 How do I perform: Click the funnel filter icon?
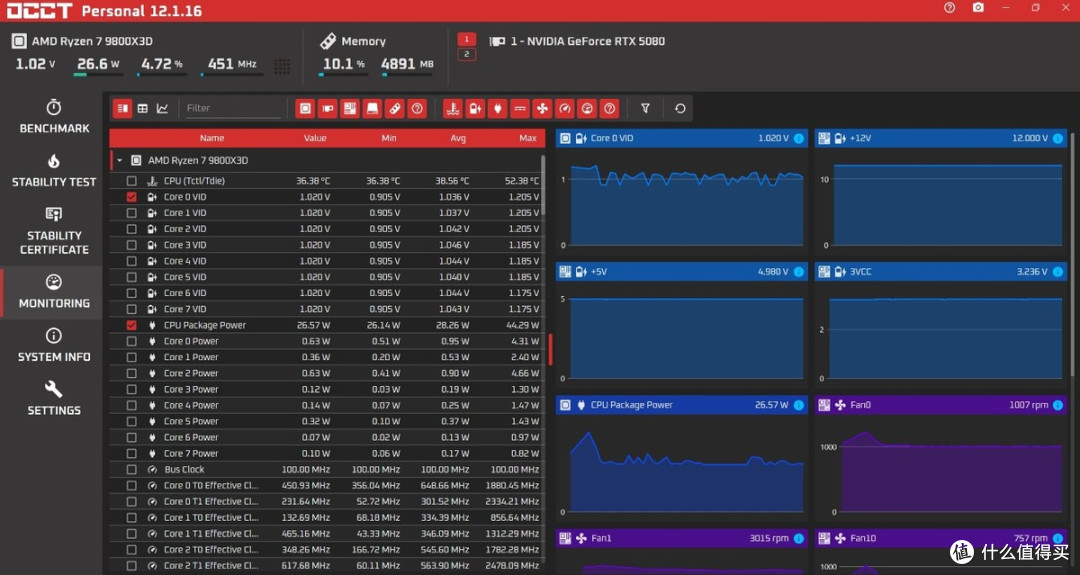[645, 108]
